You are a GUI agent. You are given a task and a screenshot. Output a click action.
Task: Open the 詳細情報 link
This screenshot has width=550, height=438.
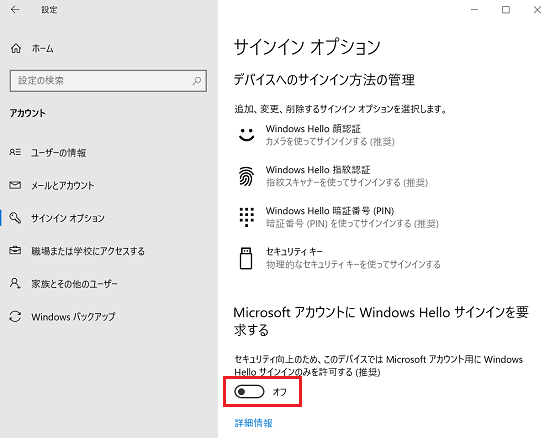[254, 423]
